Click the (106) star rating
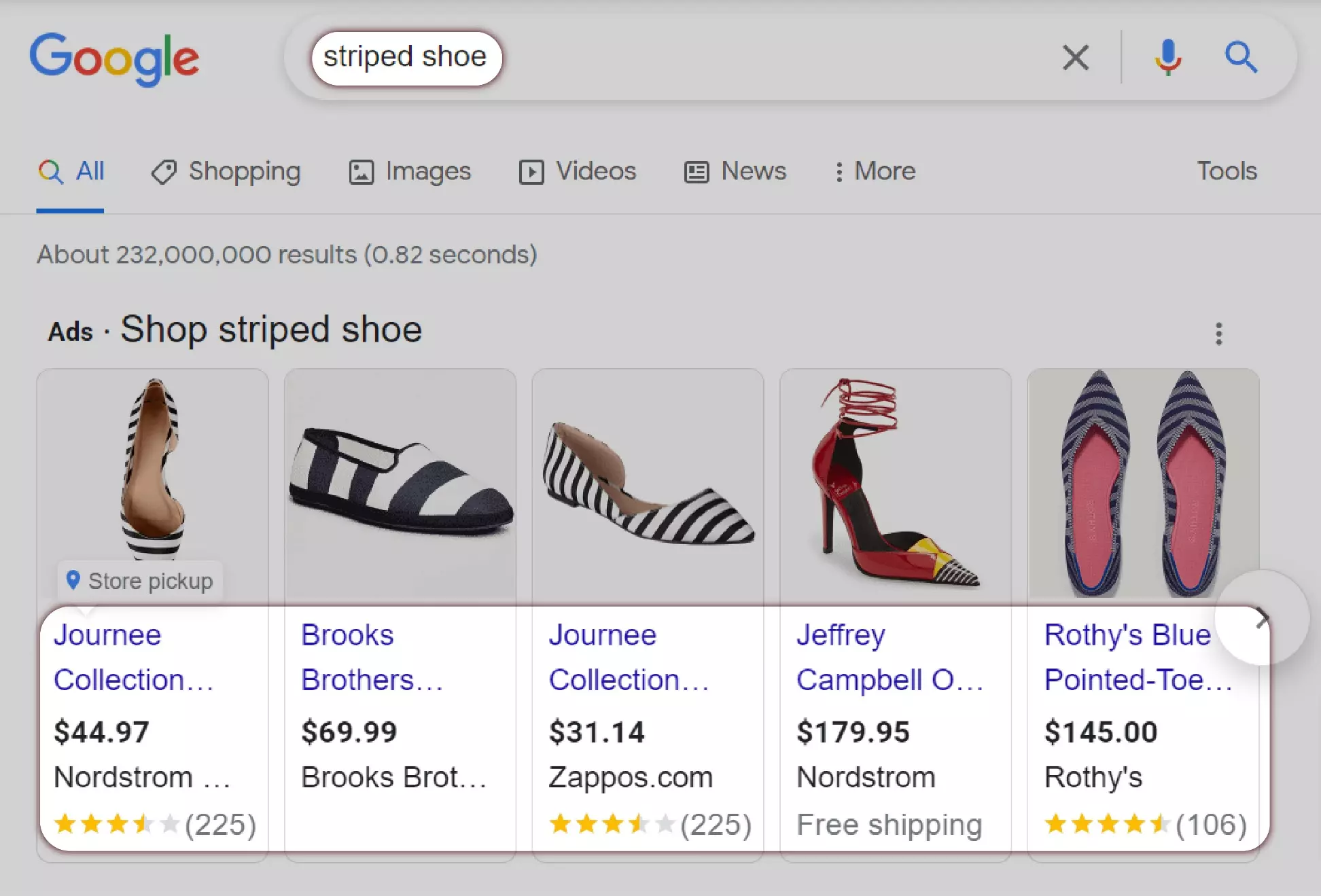 (1146, 825)
